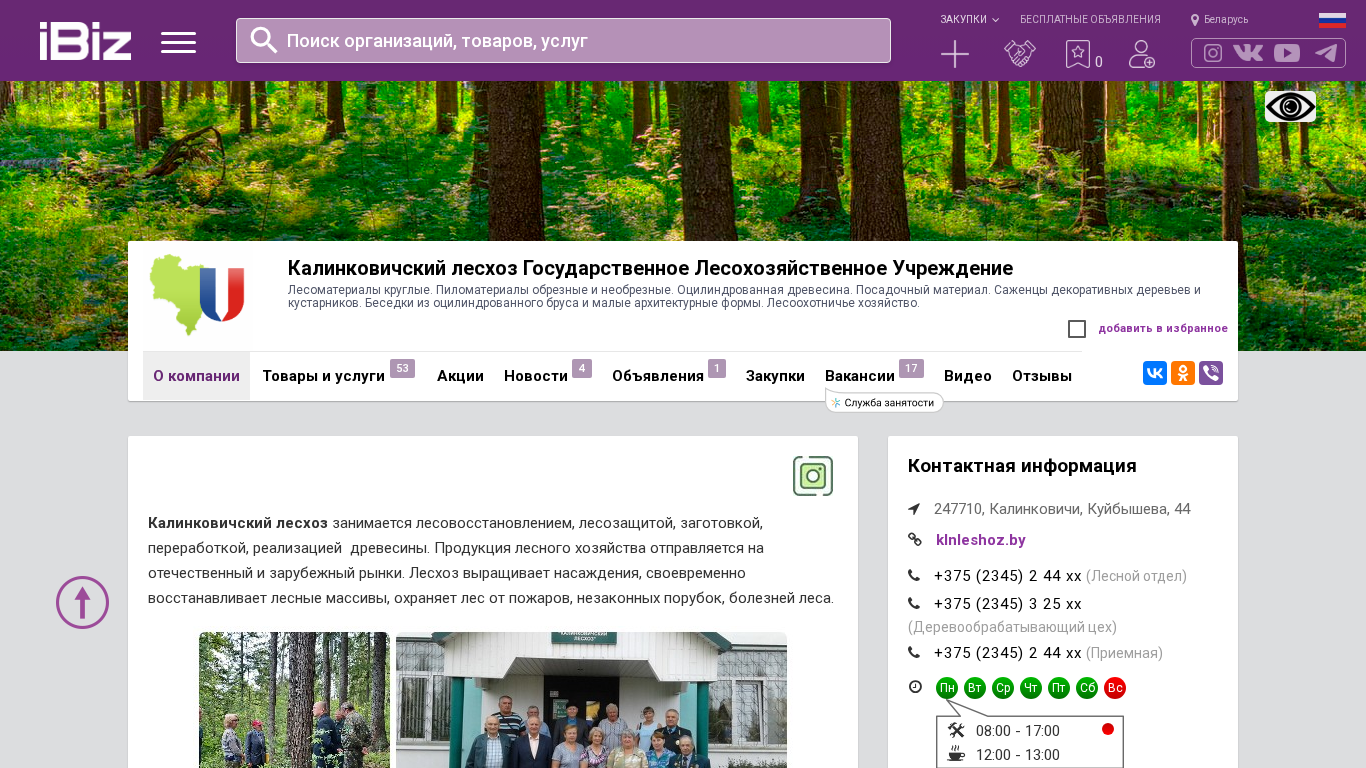
Task: Open the Вакансии tab
Action: pos(859,376)
